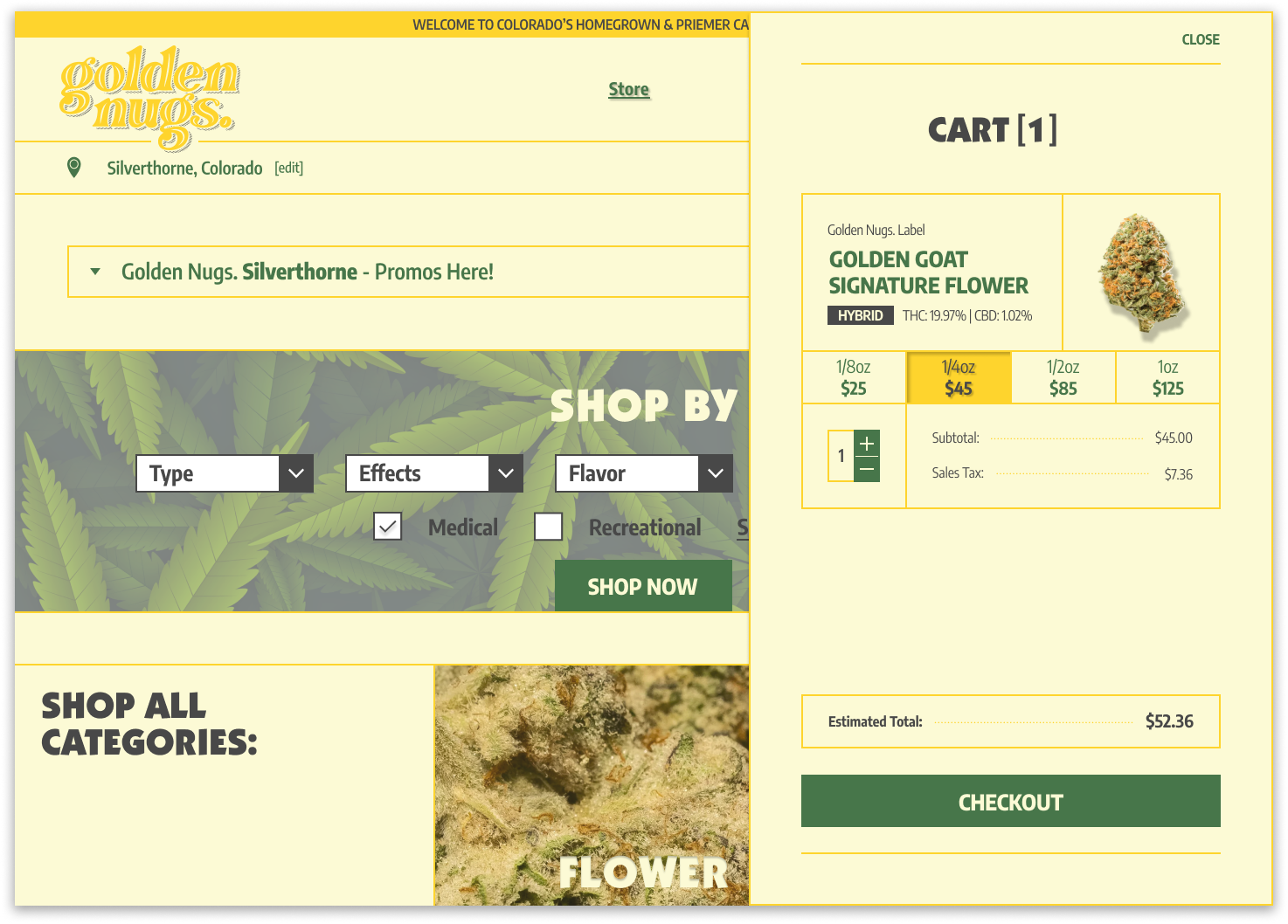This screenshot has height=924, width=1288.
Task: Click the Subtotal $45.00 value
Action: 1174,438
